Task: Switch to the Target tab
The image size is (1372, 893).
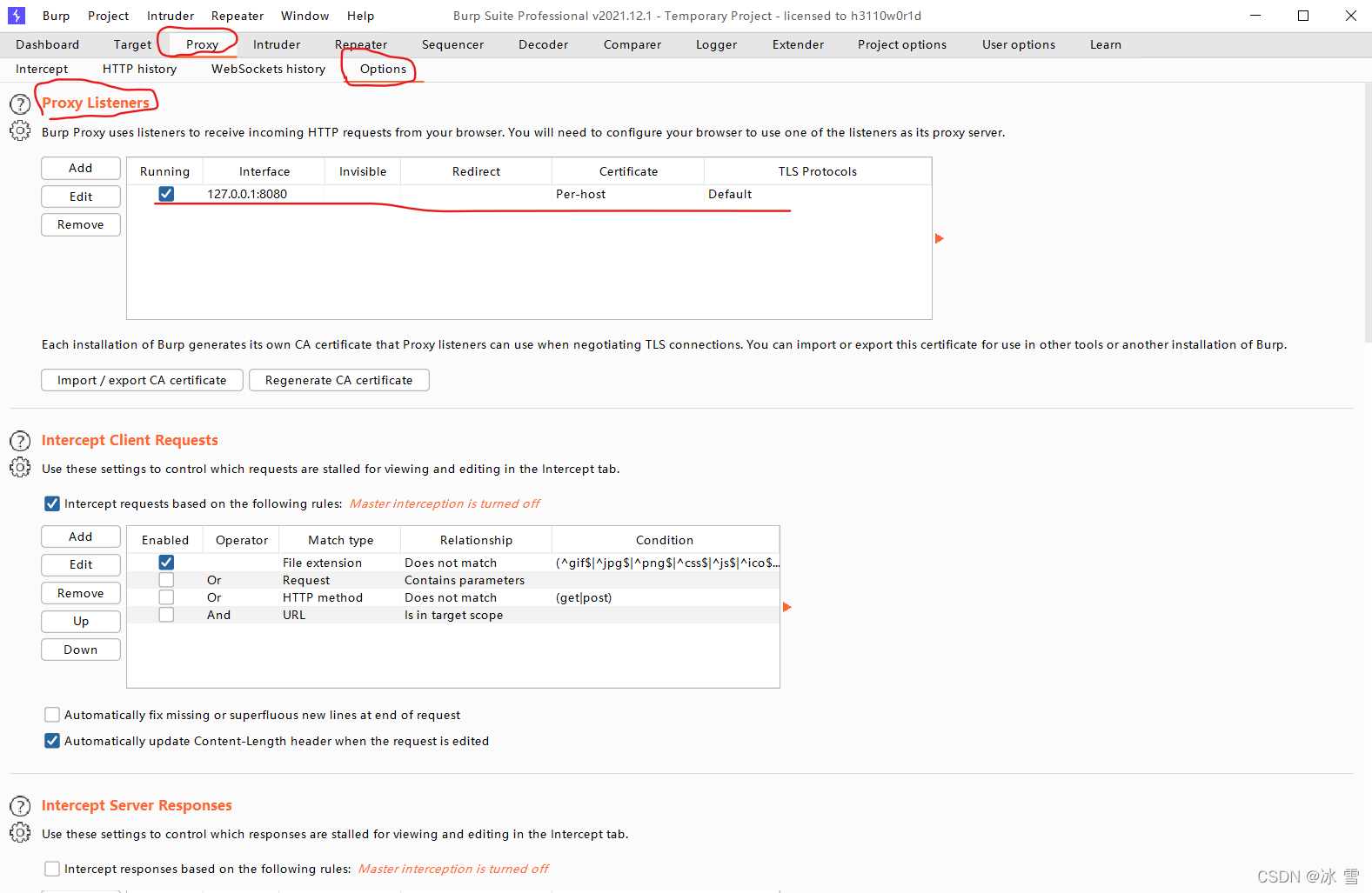Action: [x=132, y=44]
